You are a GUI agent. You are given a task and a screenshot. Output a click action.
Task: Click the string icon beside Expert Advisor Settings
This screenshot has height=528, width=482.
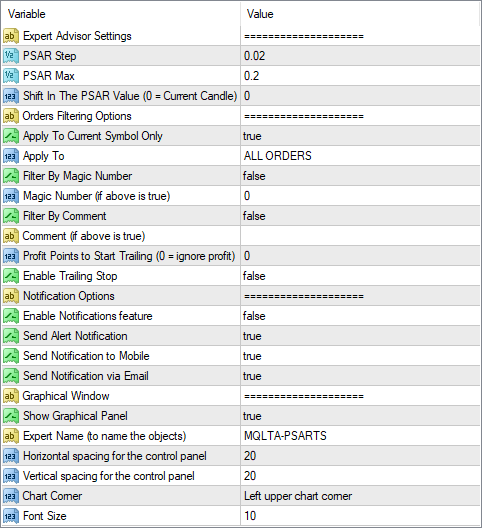[x=11, y=36]
